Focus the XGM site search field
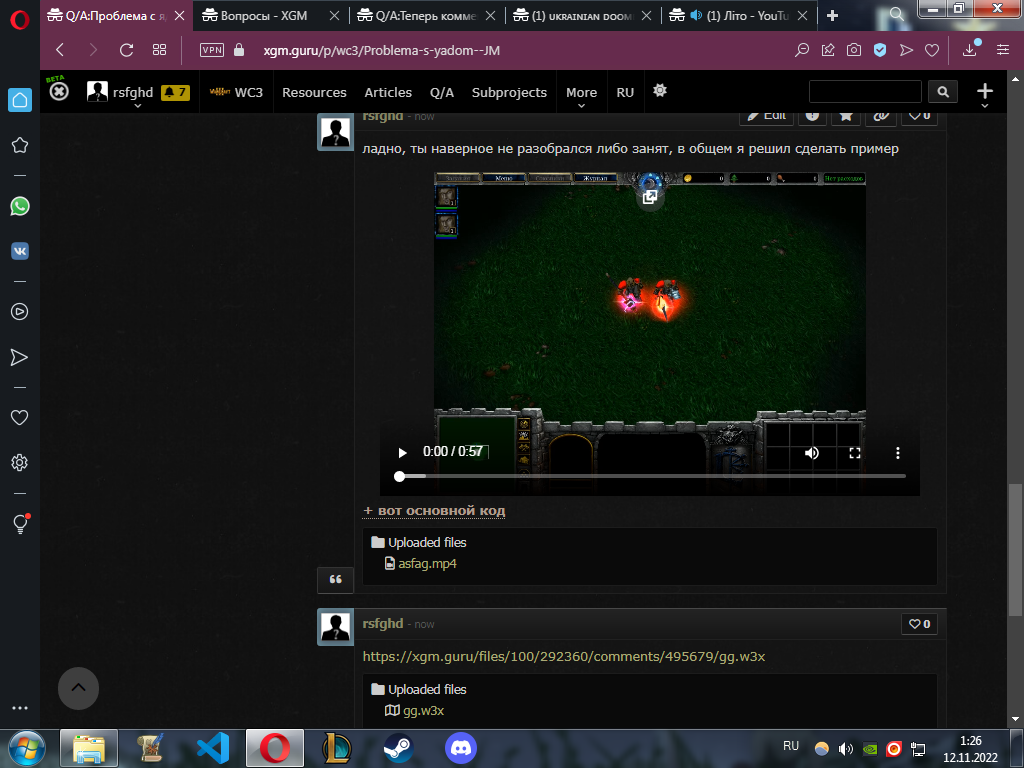 (x=865, y=91)
